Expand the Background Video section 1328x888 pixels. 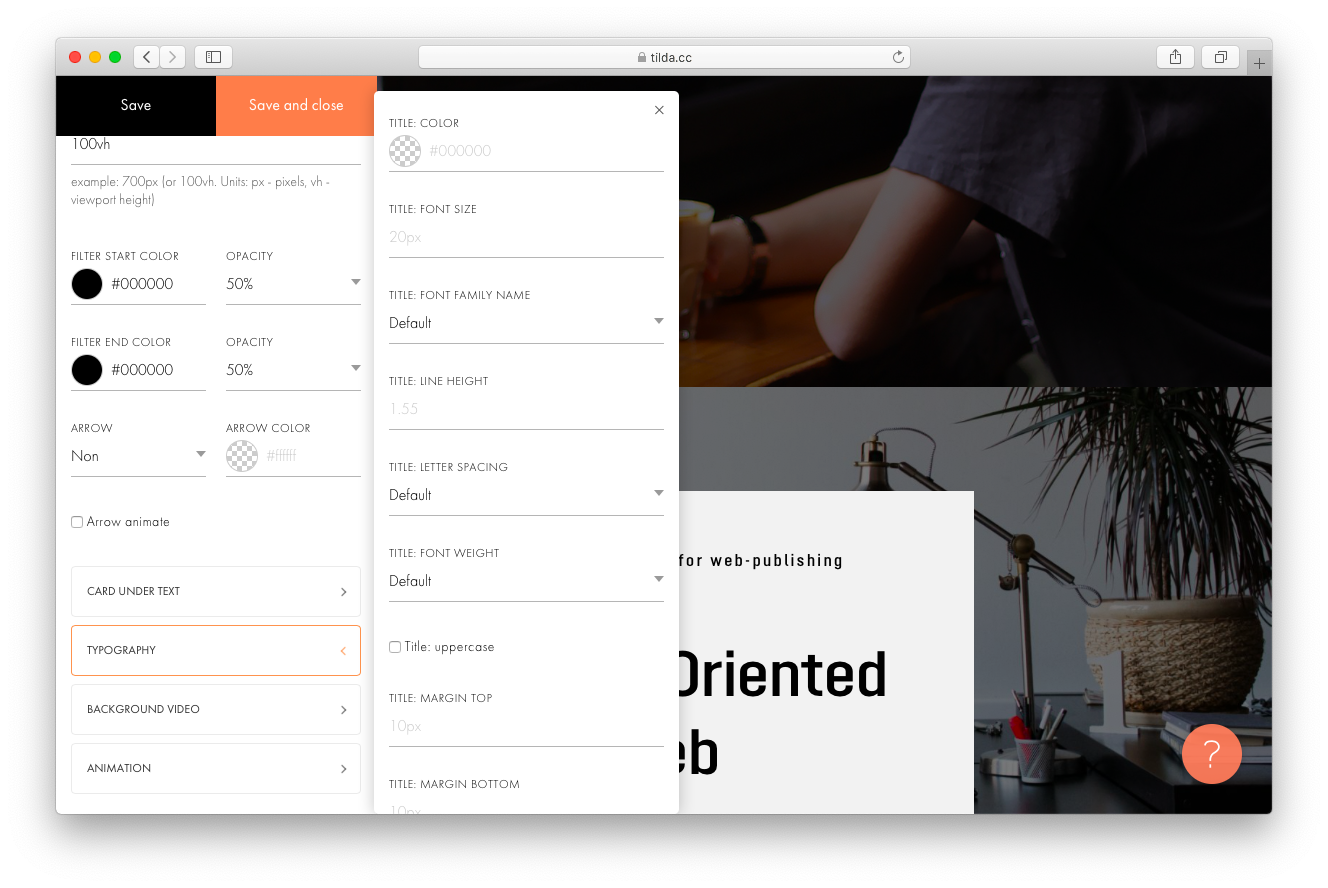[215, 709]
